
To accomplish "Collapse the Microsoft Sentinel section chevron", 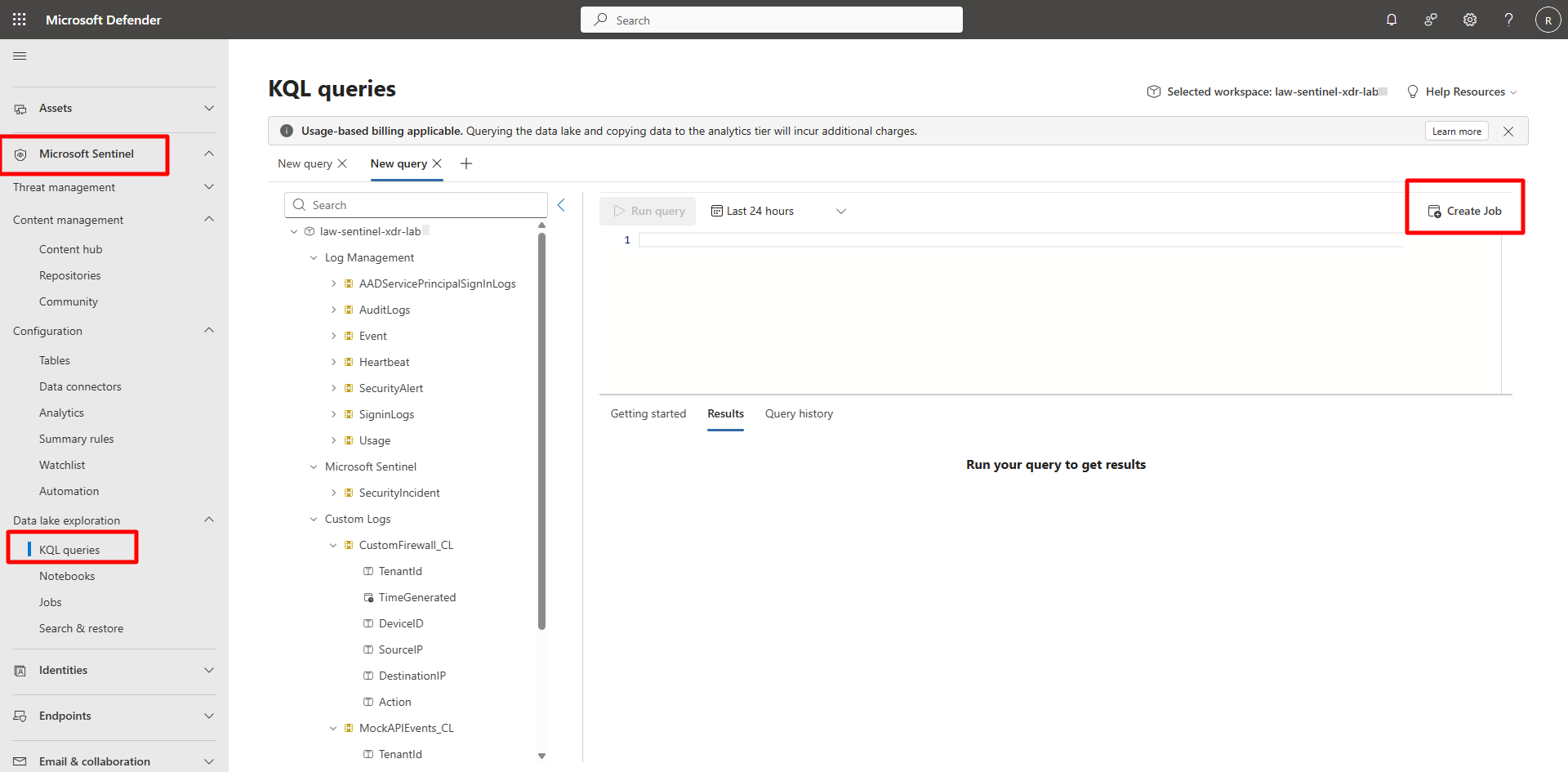I will point(209,154).
